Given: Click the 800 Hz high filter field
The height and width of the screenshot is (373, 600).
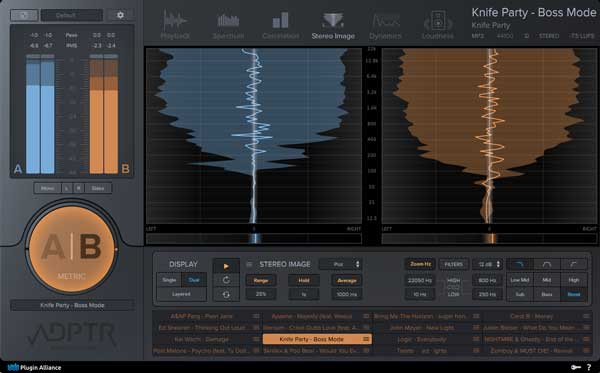Looking at the screenshot, I should (x=487, y=280).
